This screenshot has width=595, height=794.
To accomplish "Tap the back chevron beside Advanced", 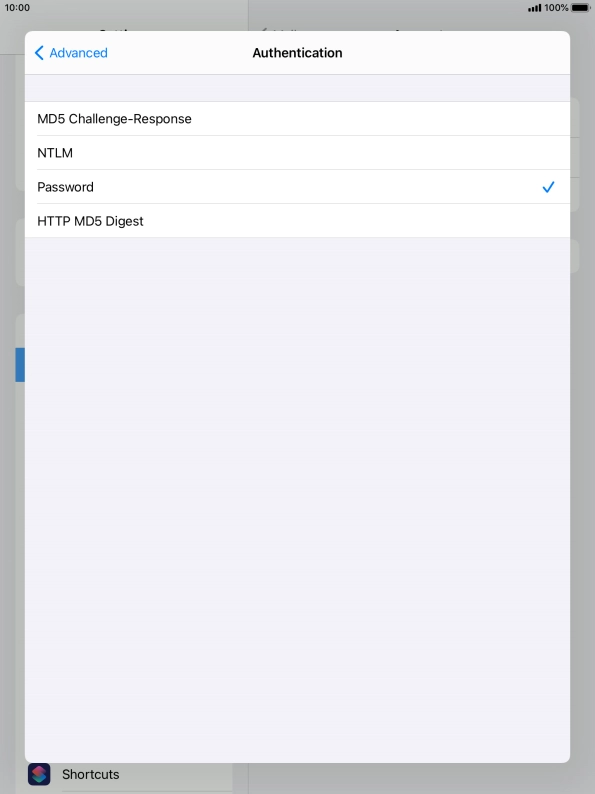I will pos(39,53).
